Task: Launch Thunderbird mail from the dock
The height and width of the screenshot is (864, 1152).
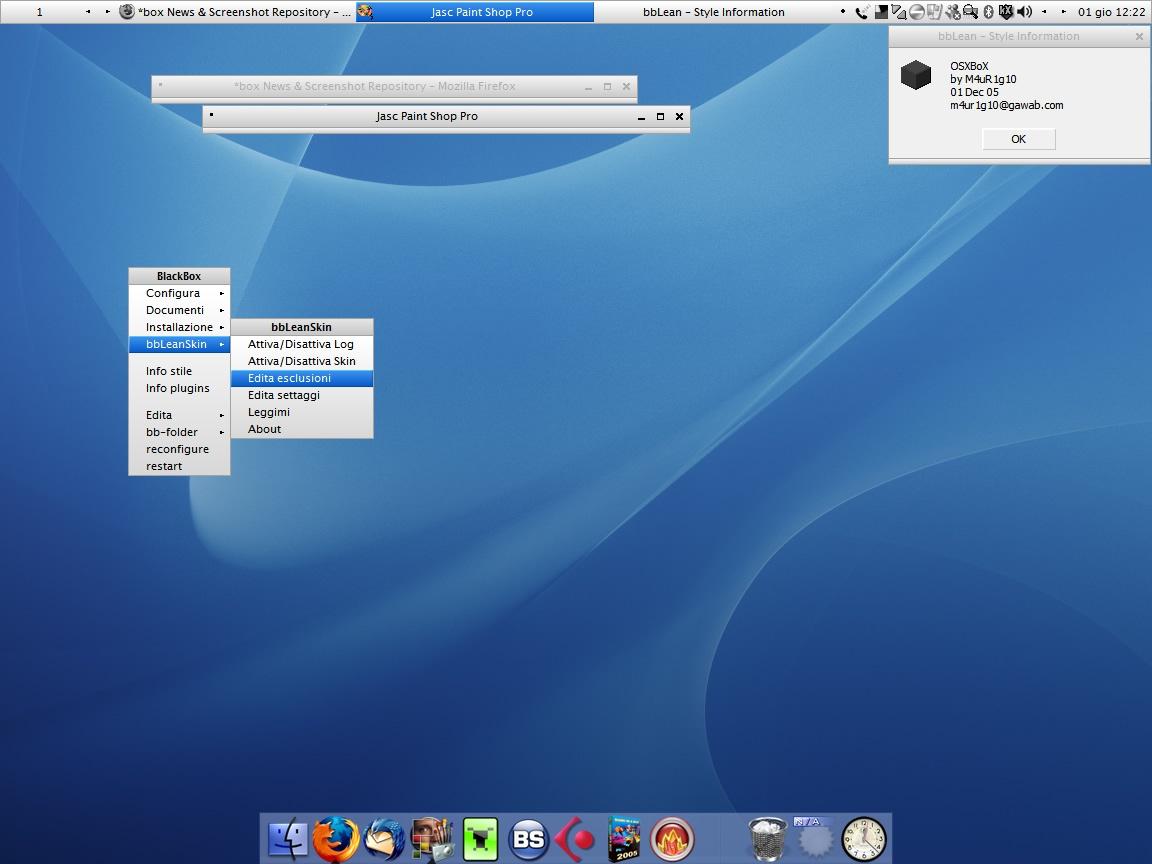Action: coord(384,838)
